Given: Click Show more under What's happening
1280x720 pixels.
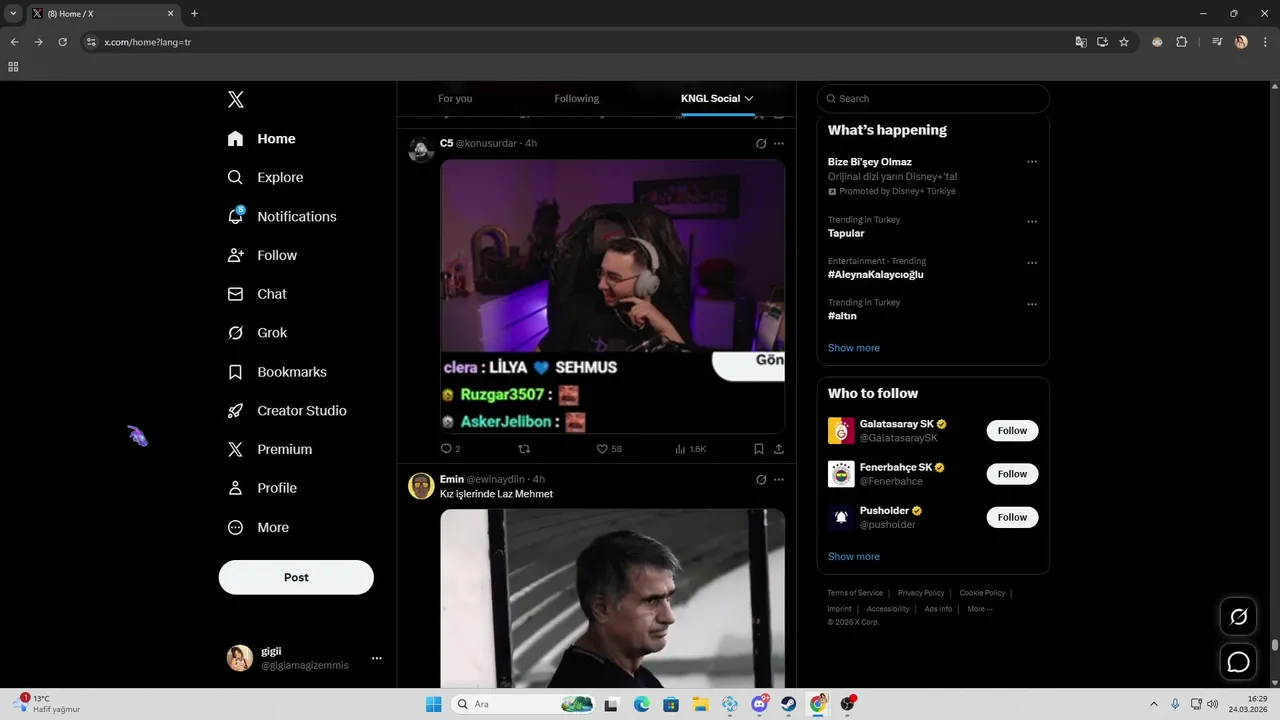Looking at the screenshot, I should (854, 348).
